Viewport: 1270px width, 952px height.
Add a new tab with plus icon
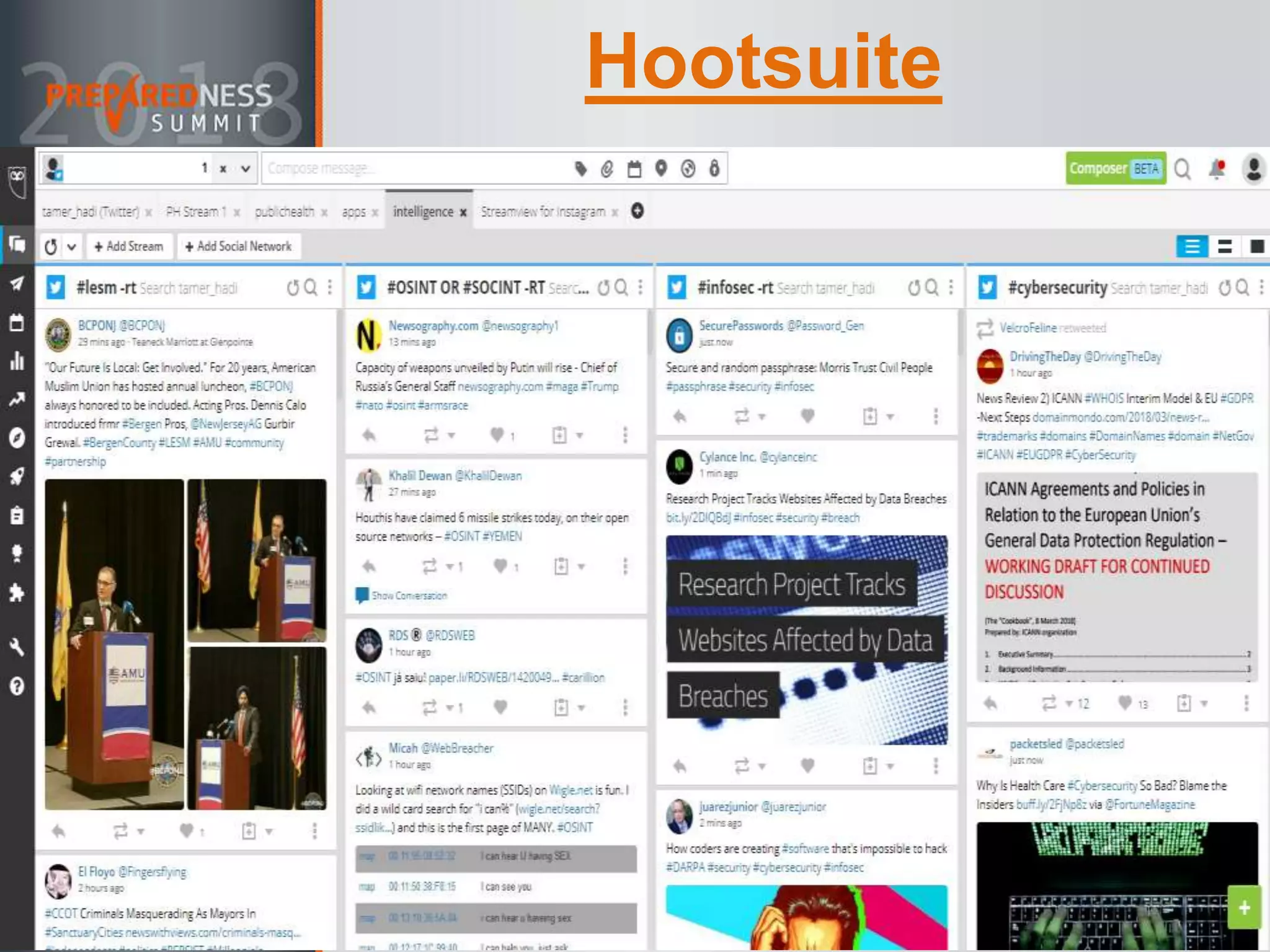point(637,211)
